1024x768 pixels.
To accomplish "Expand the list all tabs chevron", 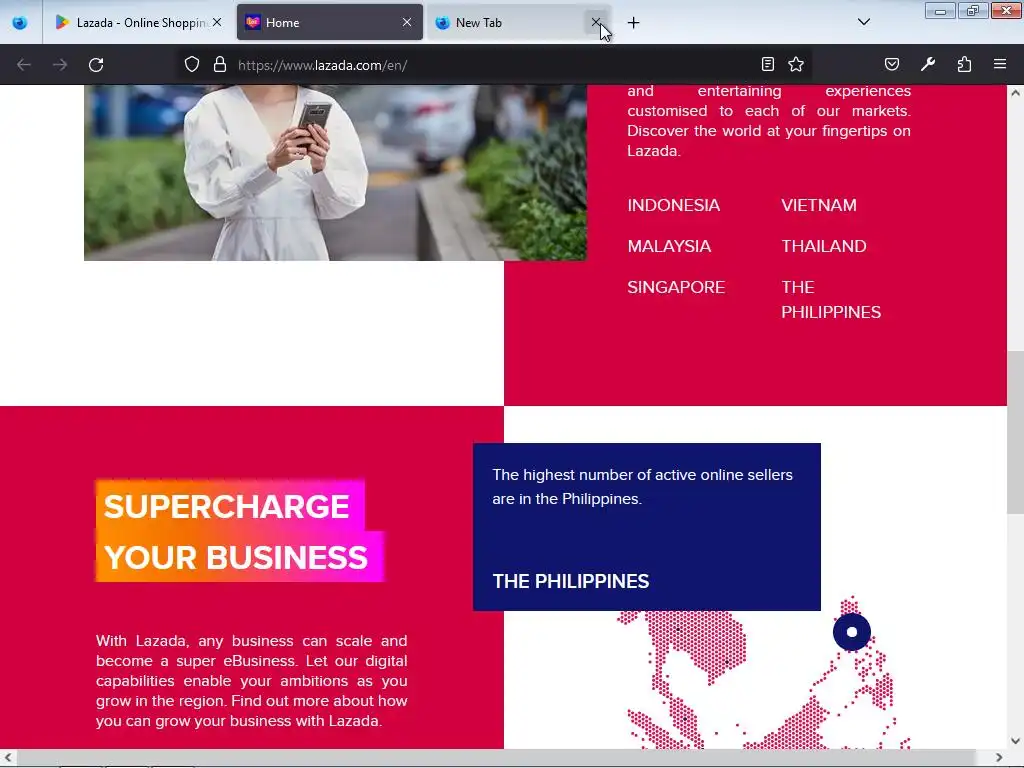I will click(x=863, y=22).
